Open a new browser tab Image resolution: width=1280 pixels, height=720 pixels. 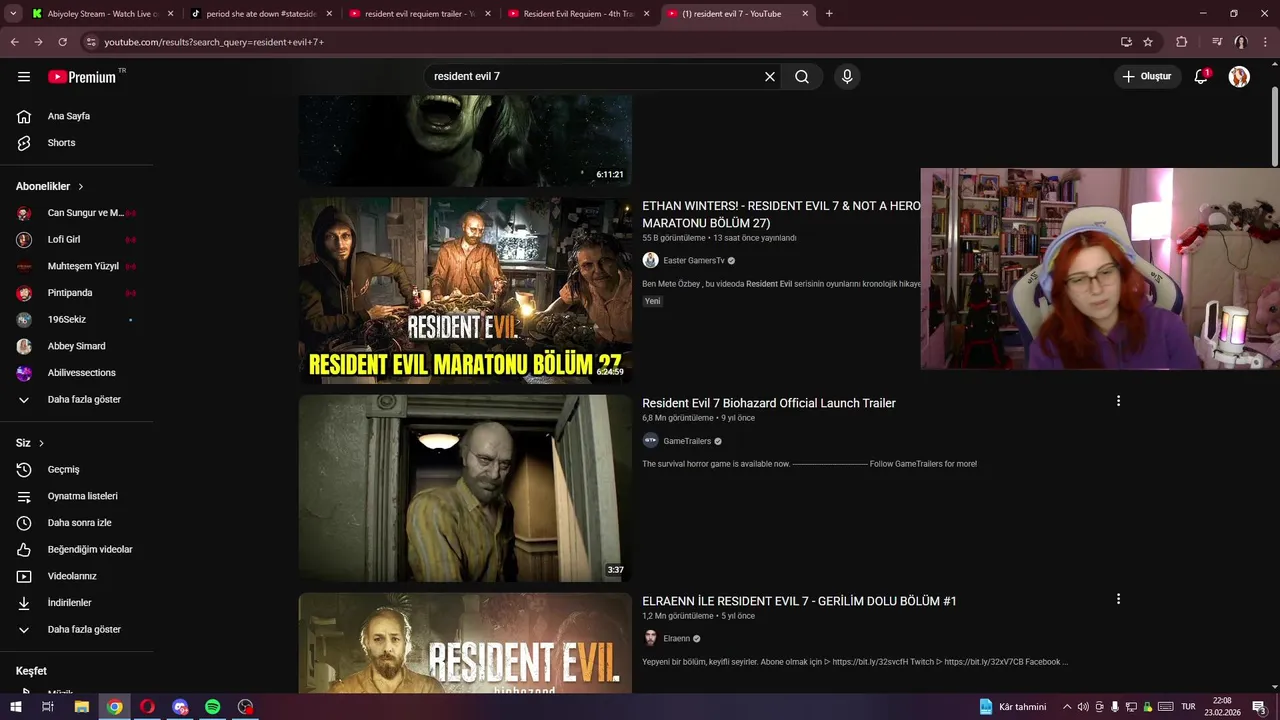[829, 14]
